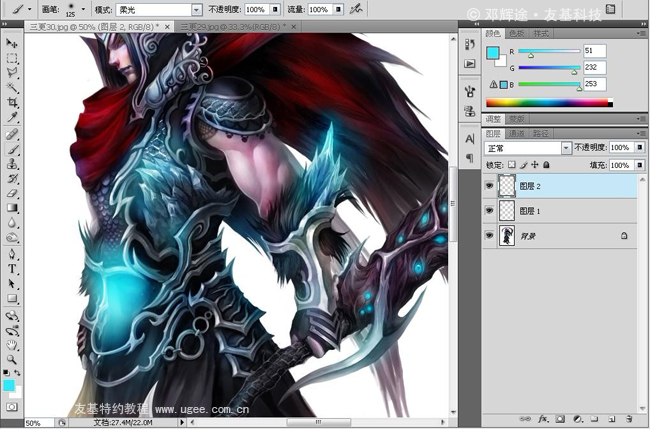Hide the 背景 layer with its eye icon
The image size is (650, 429).
click(490, 235)
